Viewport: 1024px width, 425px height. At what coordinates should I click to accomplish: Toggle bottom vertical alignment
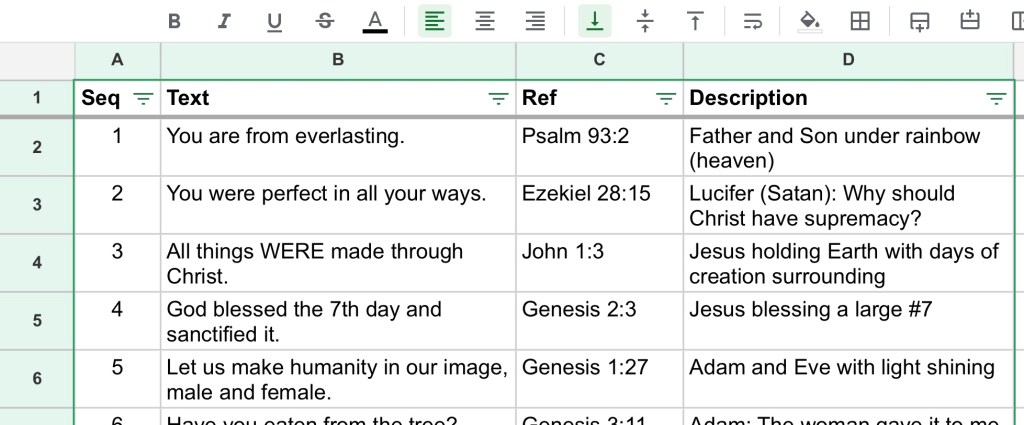click(595, 21)
